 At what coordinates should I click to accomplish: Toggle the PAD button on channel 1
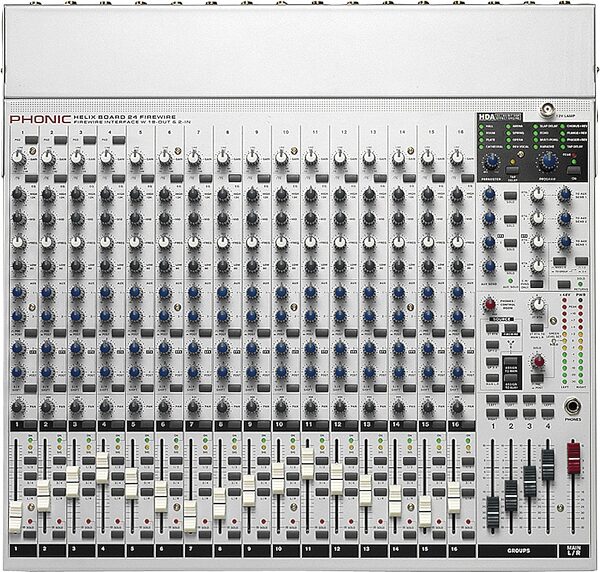[31, 140]
